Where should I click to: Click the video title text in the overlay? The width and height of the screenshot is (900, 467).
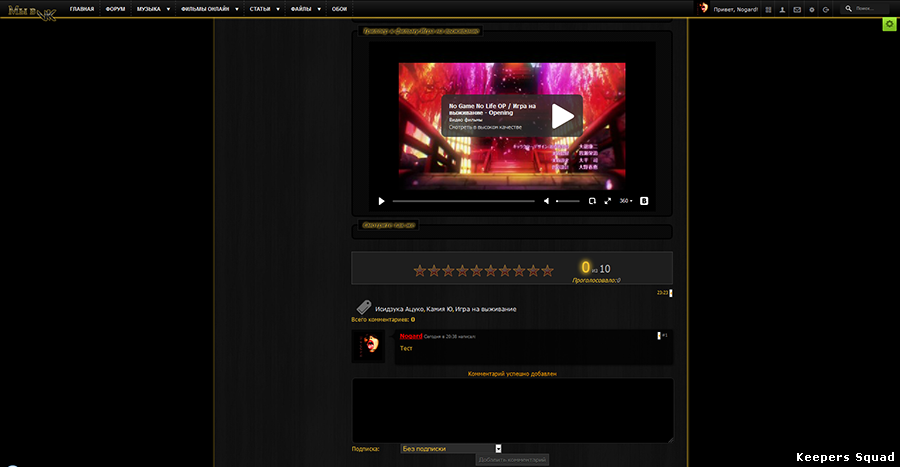pyautogui.click(x=492, y=109)
